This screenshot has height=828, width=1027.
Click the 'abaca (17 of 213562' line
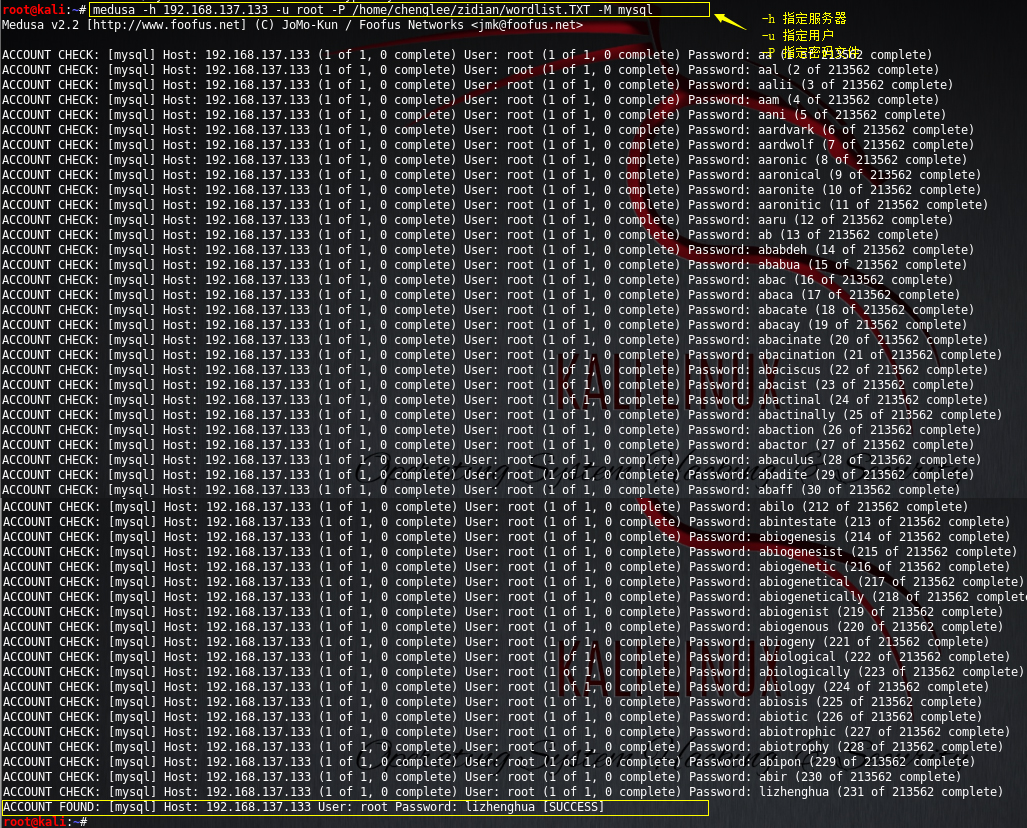(x=481, y=295)
